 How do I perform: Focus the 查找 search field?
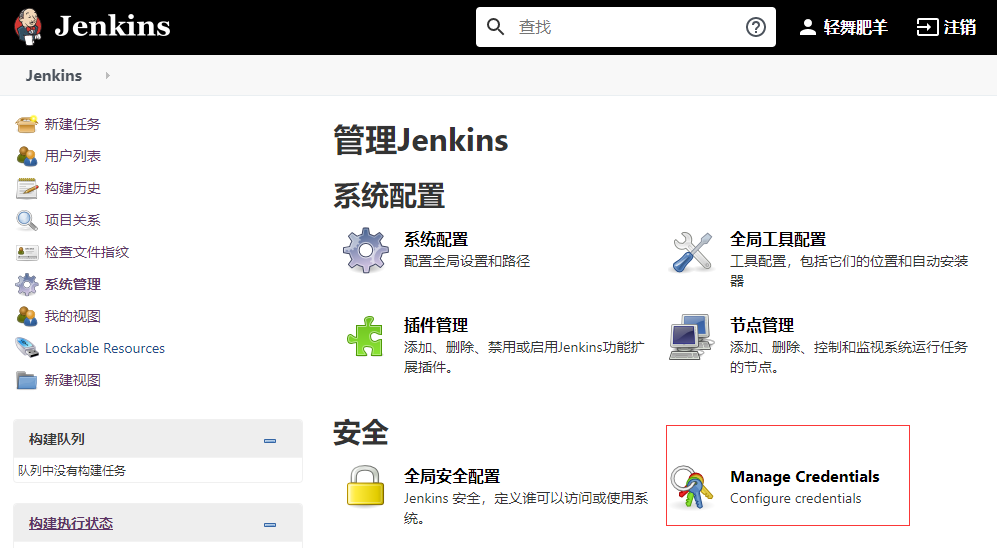[626, 27]
